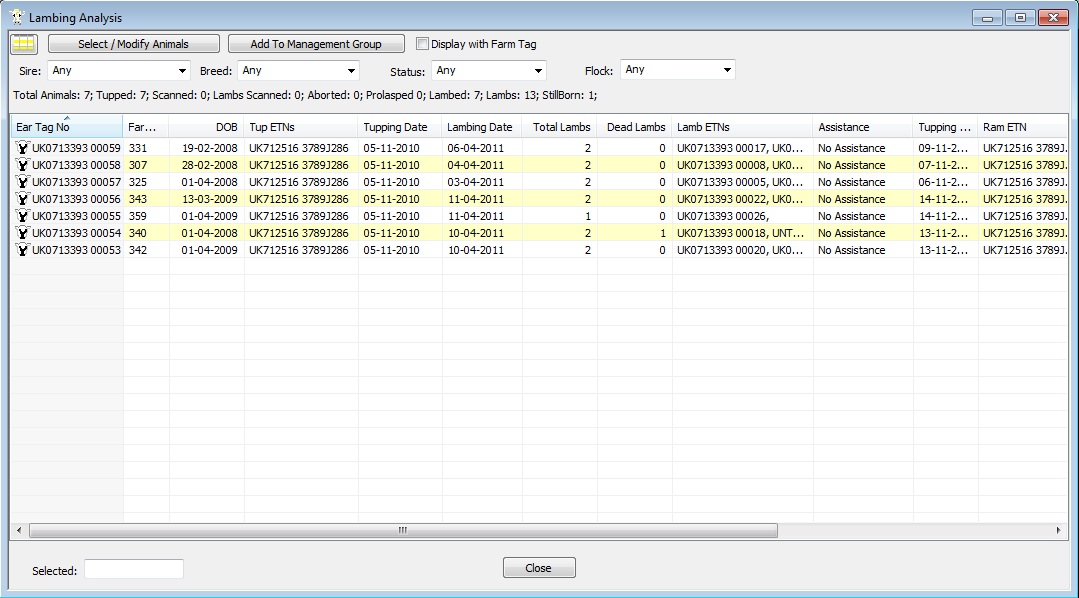Viewport: 1079px width, 598px height.
Task: Sort by Dead Lambs column header
Action: 634,127
